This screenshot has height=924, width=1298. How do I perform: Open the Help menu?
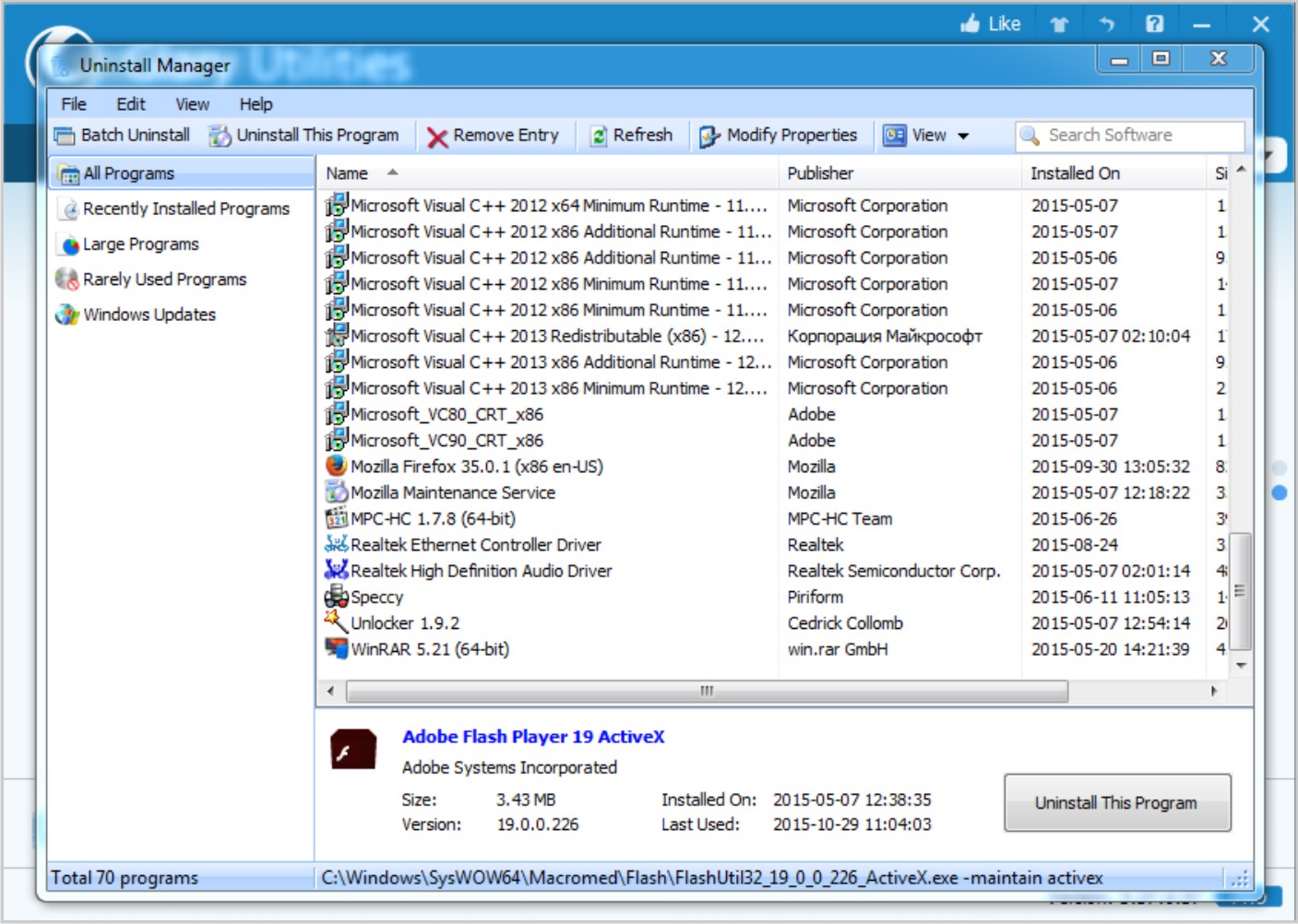tap(256, 103)
